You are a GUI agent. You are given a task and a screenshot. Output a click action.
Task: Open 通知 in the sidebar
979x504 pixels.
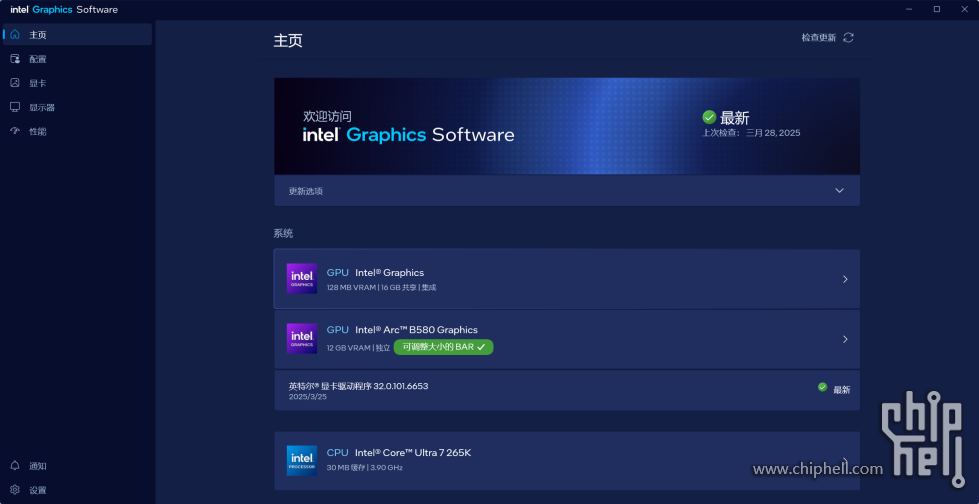77,466
